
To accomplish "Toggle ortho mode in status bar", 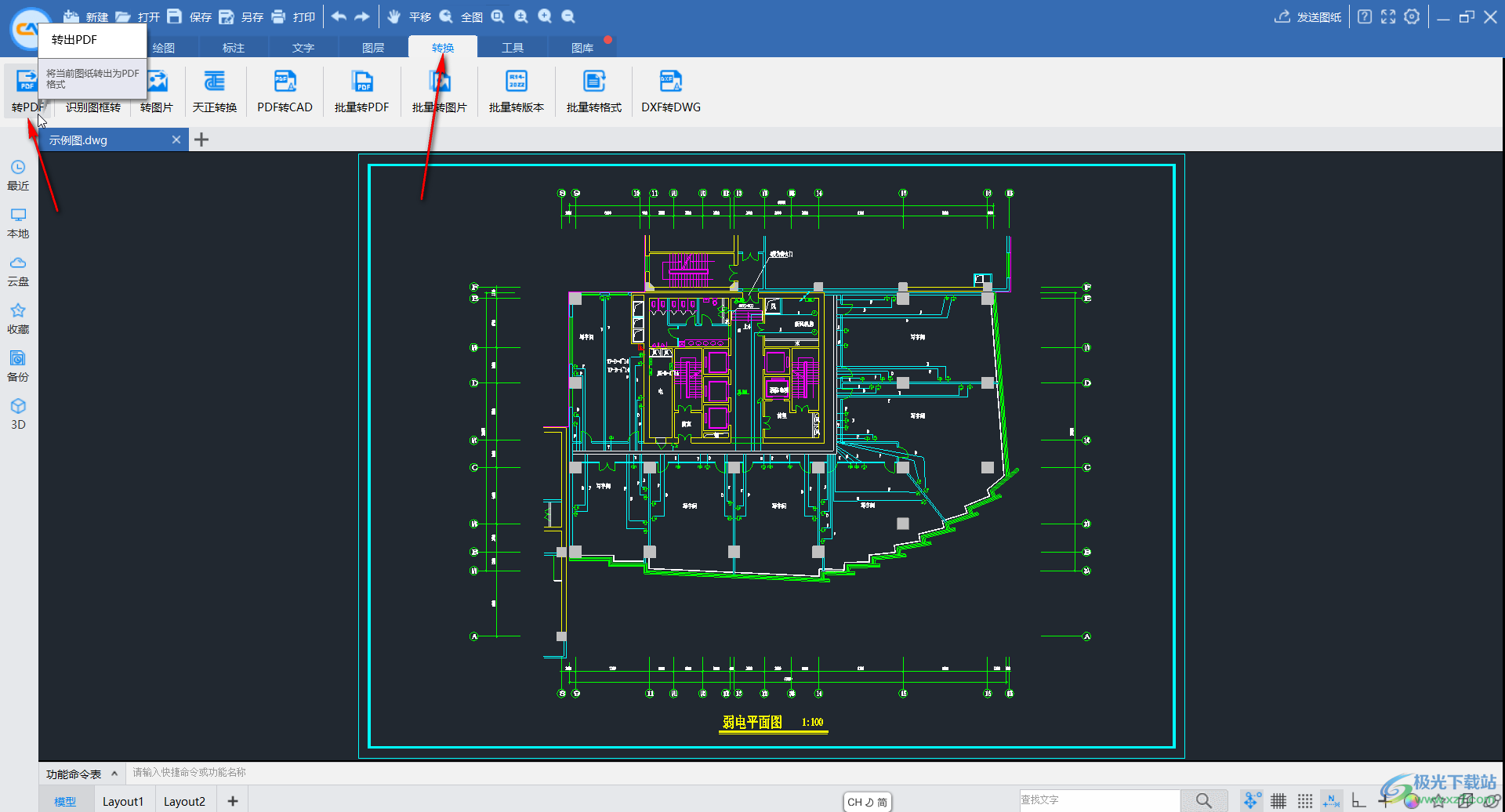I will pos(1358,800).
